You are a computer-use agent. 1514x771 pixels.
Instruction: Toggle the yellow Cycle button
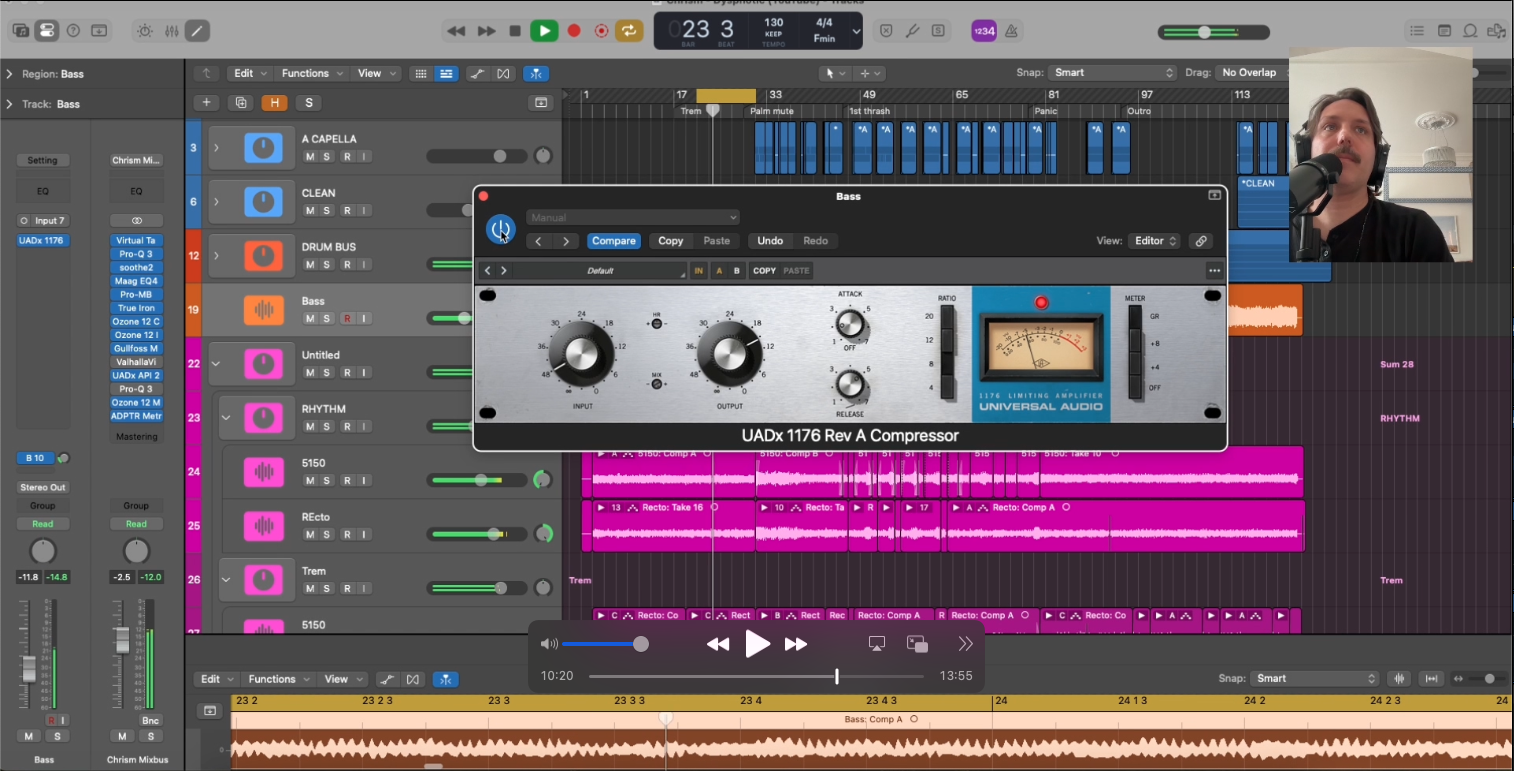(x=629, y=31)
